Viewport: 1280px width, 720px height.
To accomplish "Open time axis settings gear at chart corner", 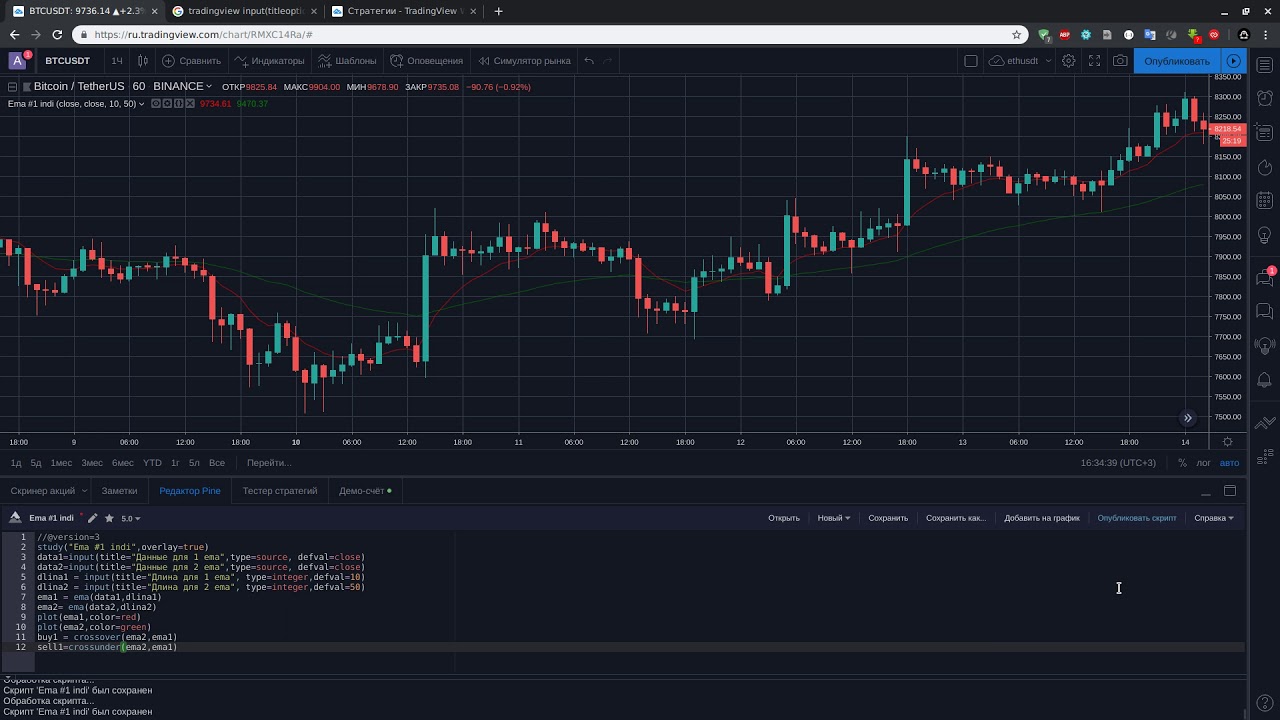I will 1228,442.
